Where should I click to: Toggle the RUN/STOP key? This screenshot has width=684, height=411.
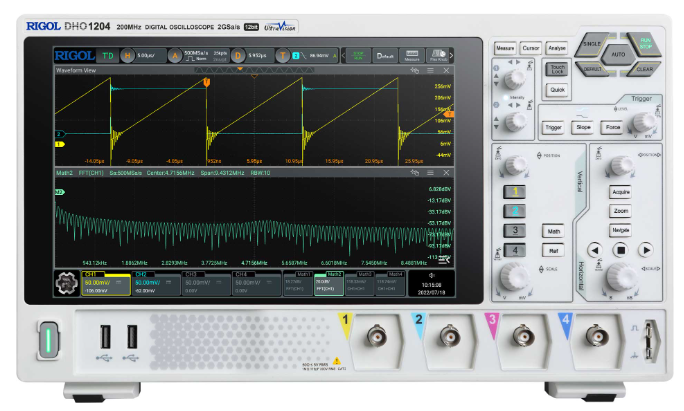coord(644,44)
